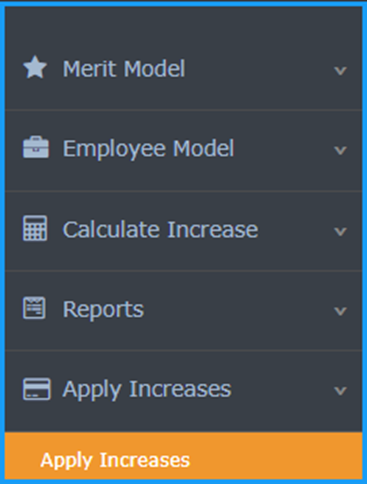Open the orange highlighted Apply Increases sub-item

click(x=183, y=456)
